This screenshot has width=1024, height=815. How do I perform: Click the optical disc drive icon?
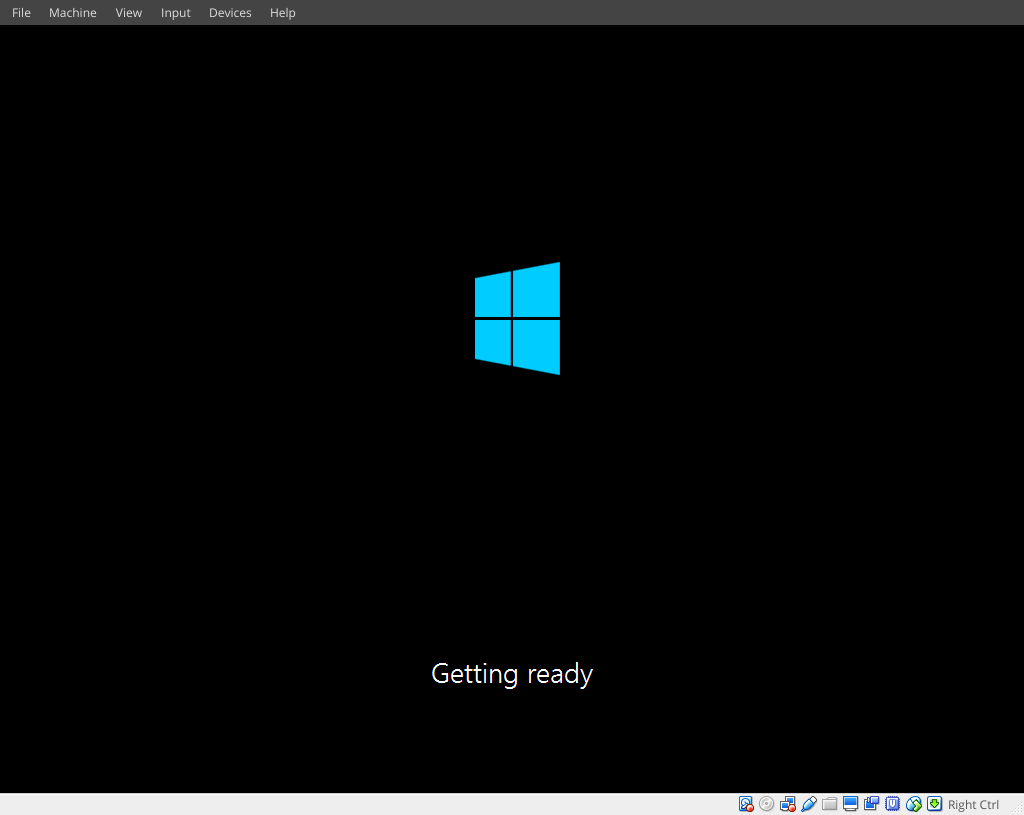[767, 804]
